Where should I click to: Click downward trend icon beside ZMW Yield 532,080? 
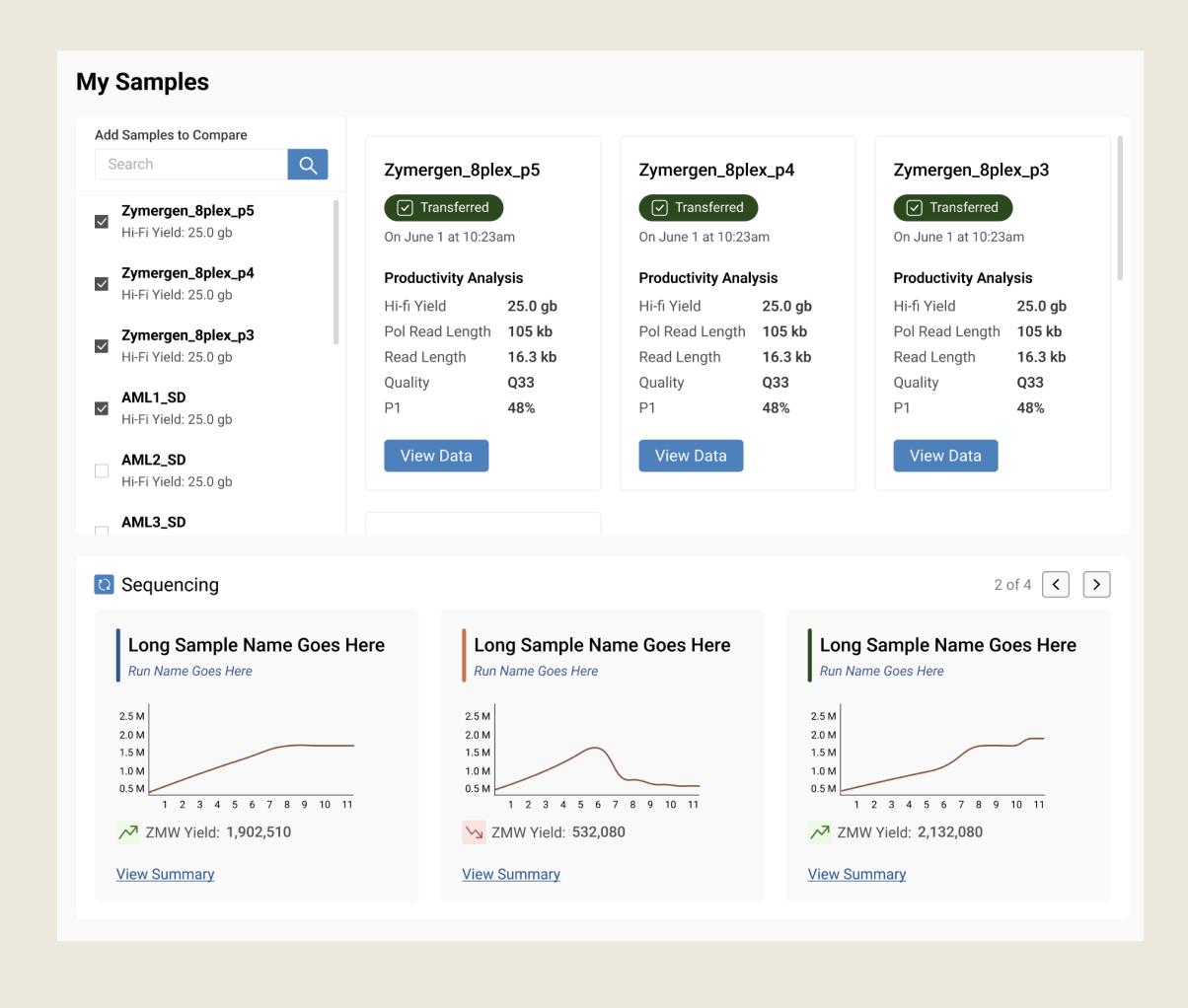click(475, 832)
